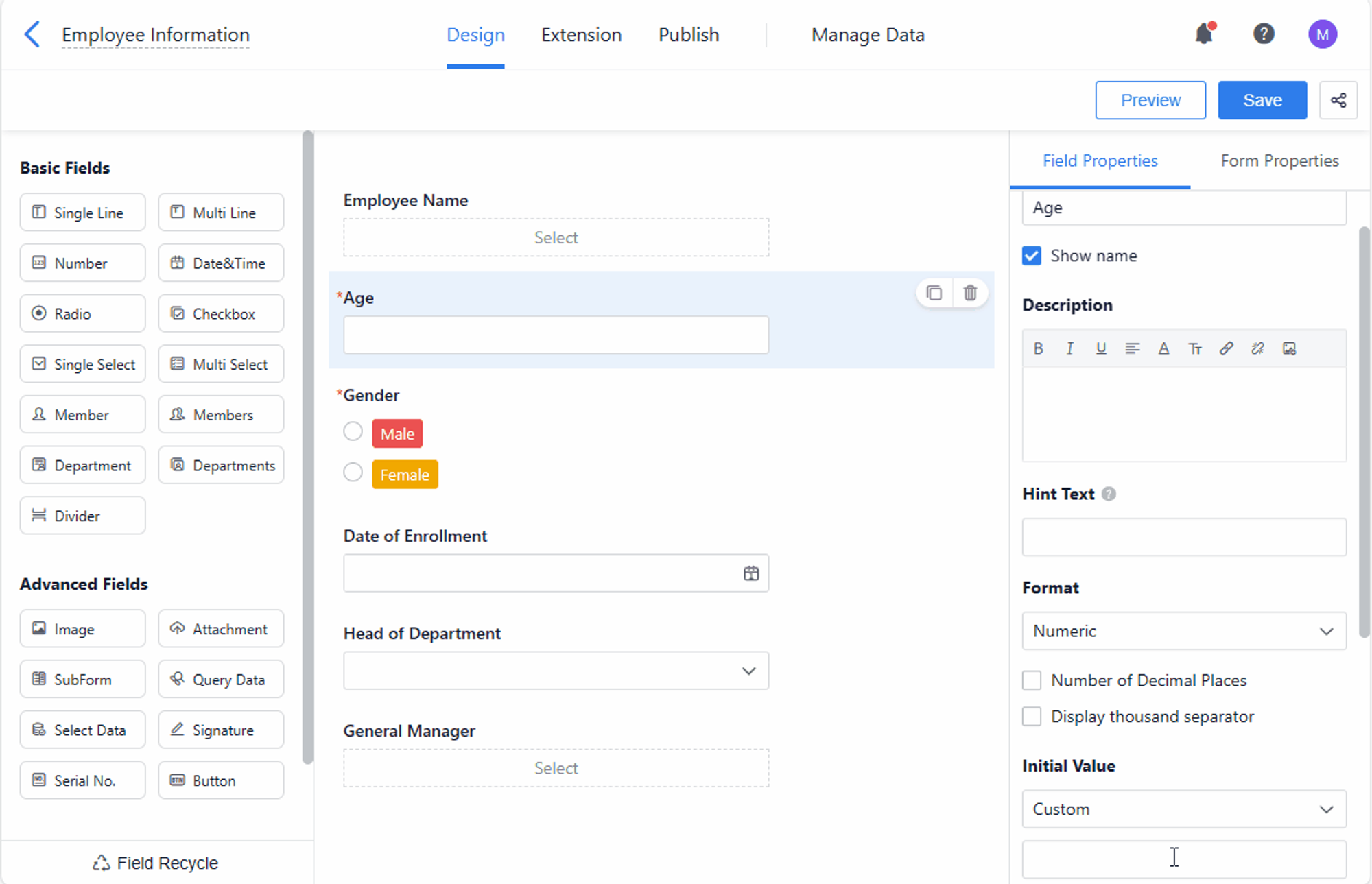
Task: Add a Multi Select field
Action: [221, 364]
